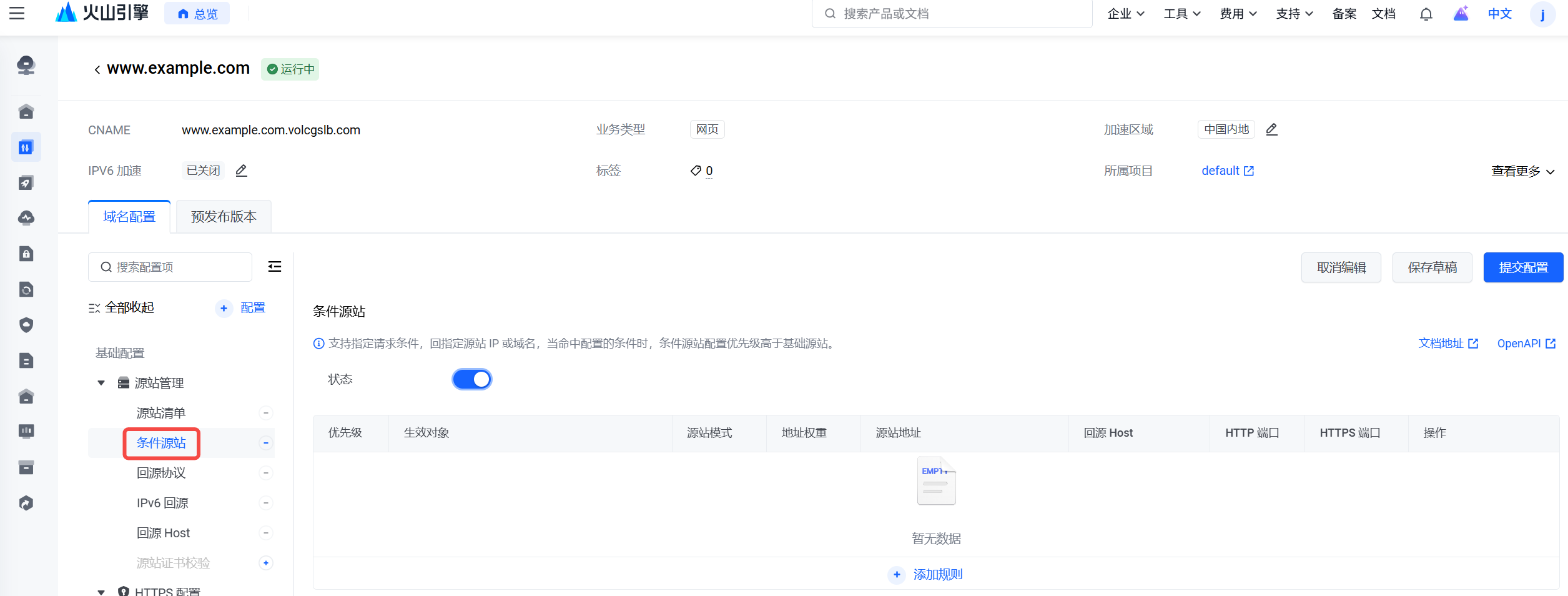Collapse the configuration sidebar panel icon
Screen dimensions: 1568x596
(x=275, y=267)
